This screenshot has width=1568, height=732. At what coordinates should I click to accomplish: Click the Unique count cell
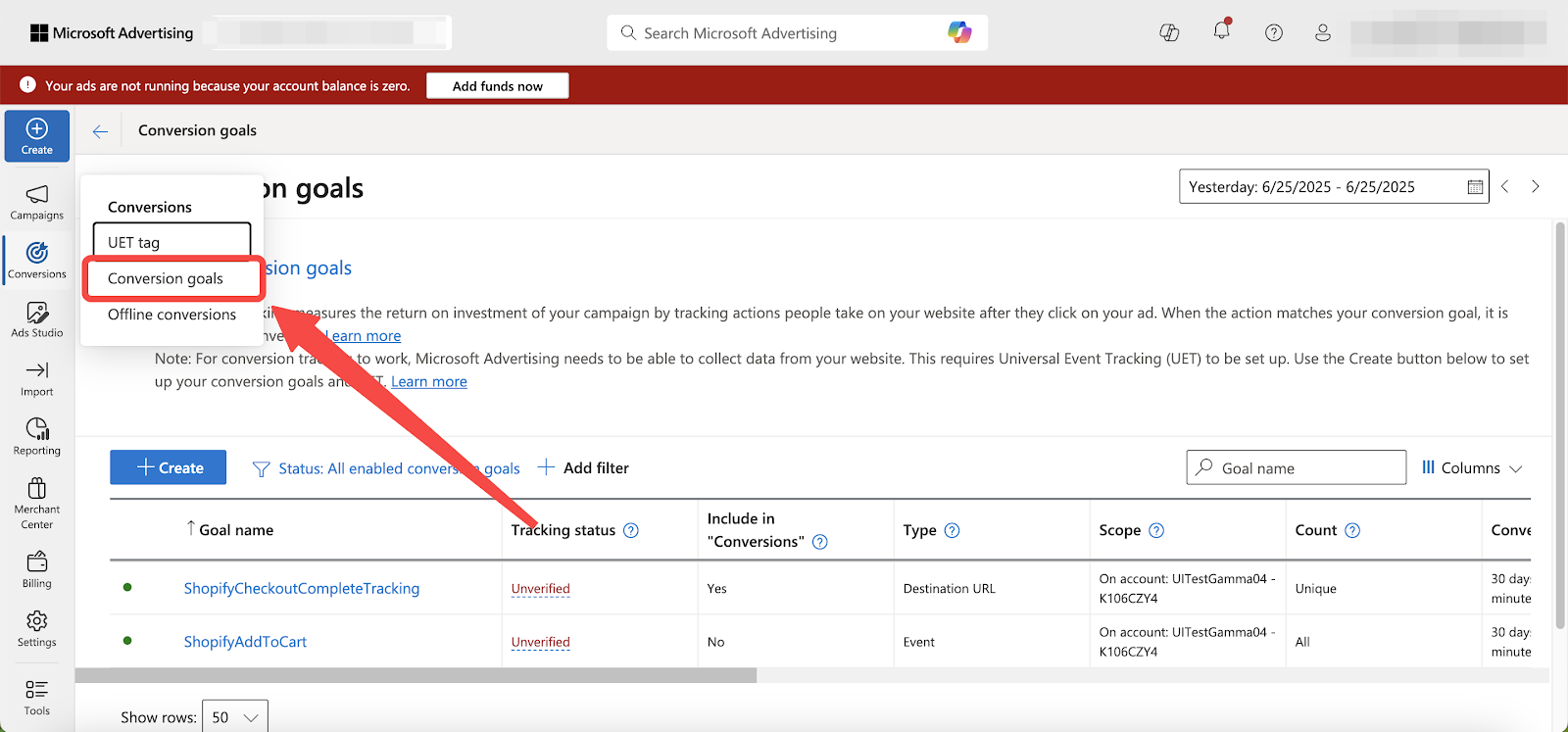point(1315,589)
